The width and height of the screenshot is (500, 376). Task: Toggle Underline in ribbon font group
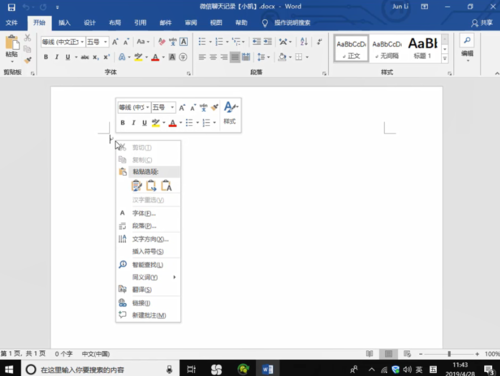(68, 57)
